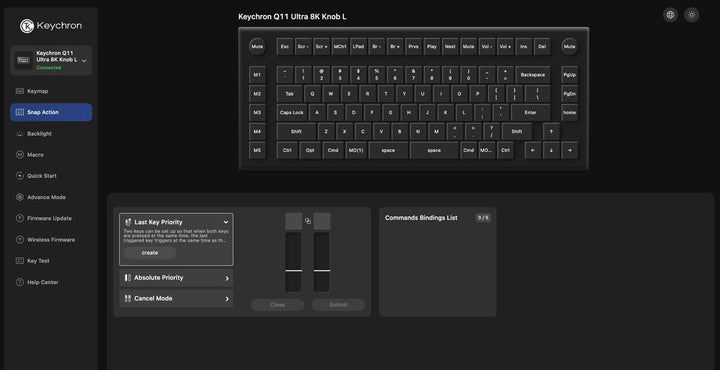Select the Prvs media key
This screenshot has width=720, height=370.
tap(413, 46)
